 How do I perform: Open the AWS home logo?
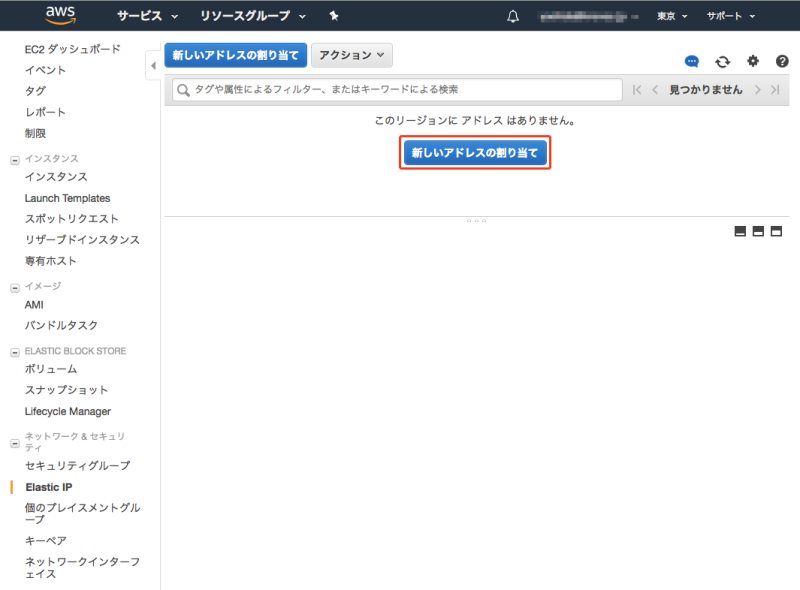coord(60,15)
